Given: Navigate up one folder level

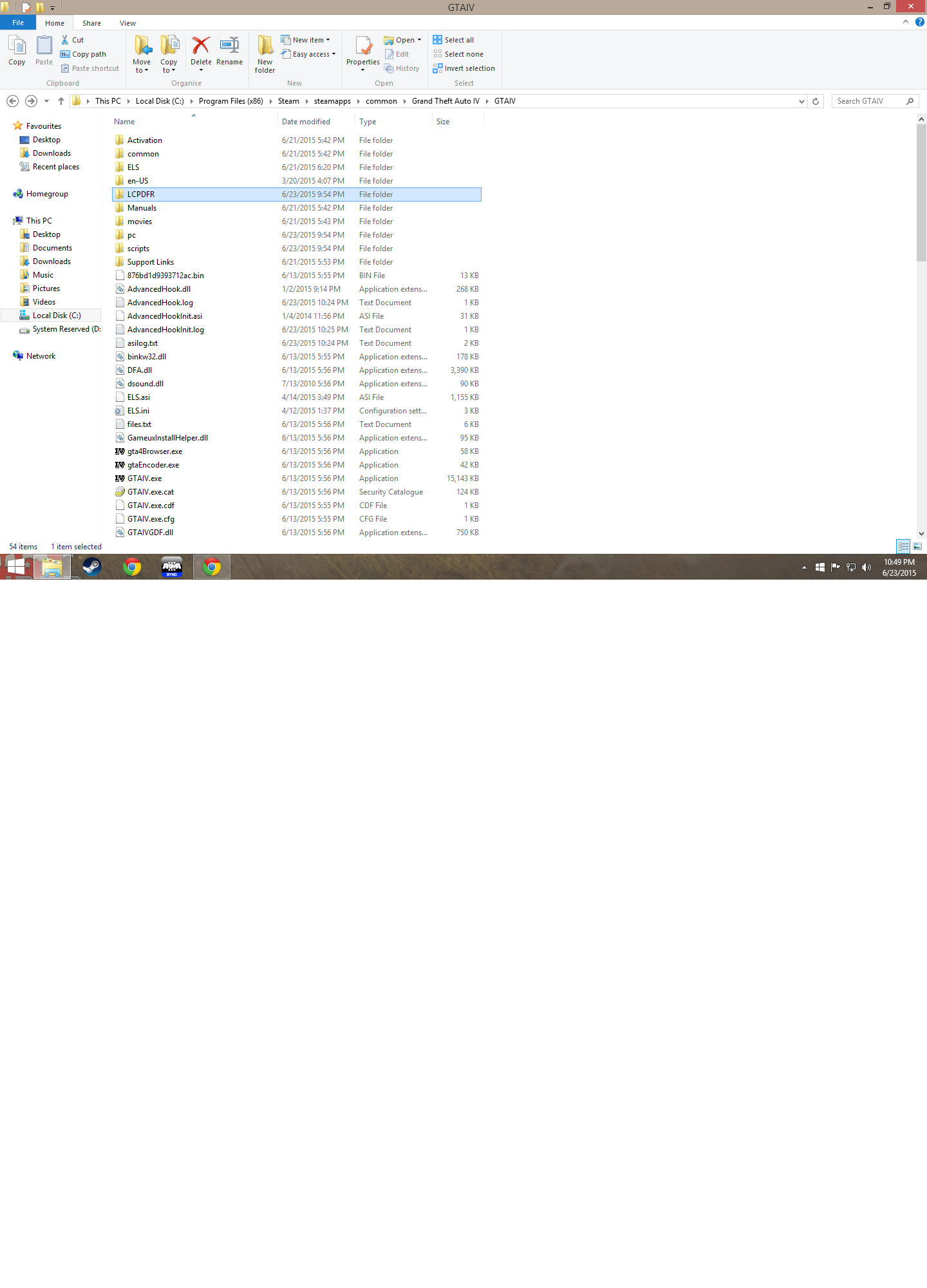Looking at the screenshot, I should pyautogui.click(x=61, y=101).
